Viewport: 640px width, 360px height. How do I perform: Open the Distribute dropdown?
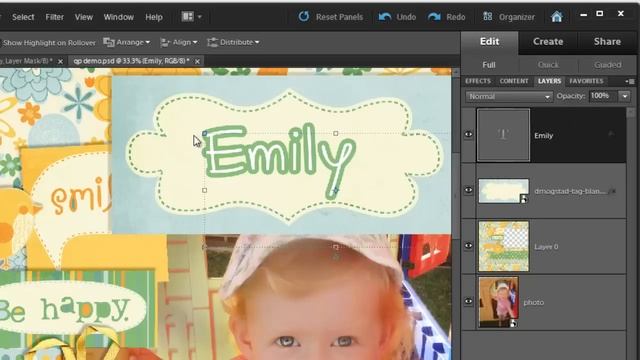point(233,42)
